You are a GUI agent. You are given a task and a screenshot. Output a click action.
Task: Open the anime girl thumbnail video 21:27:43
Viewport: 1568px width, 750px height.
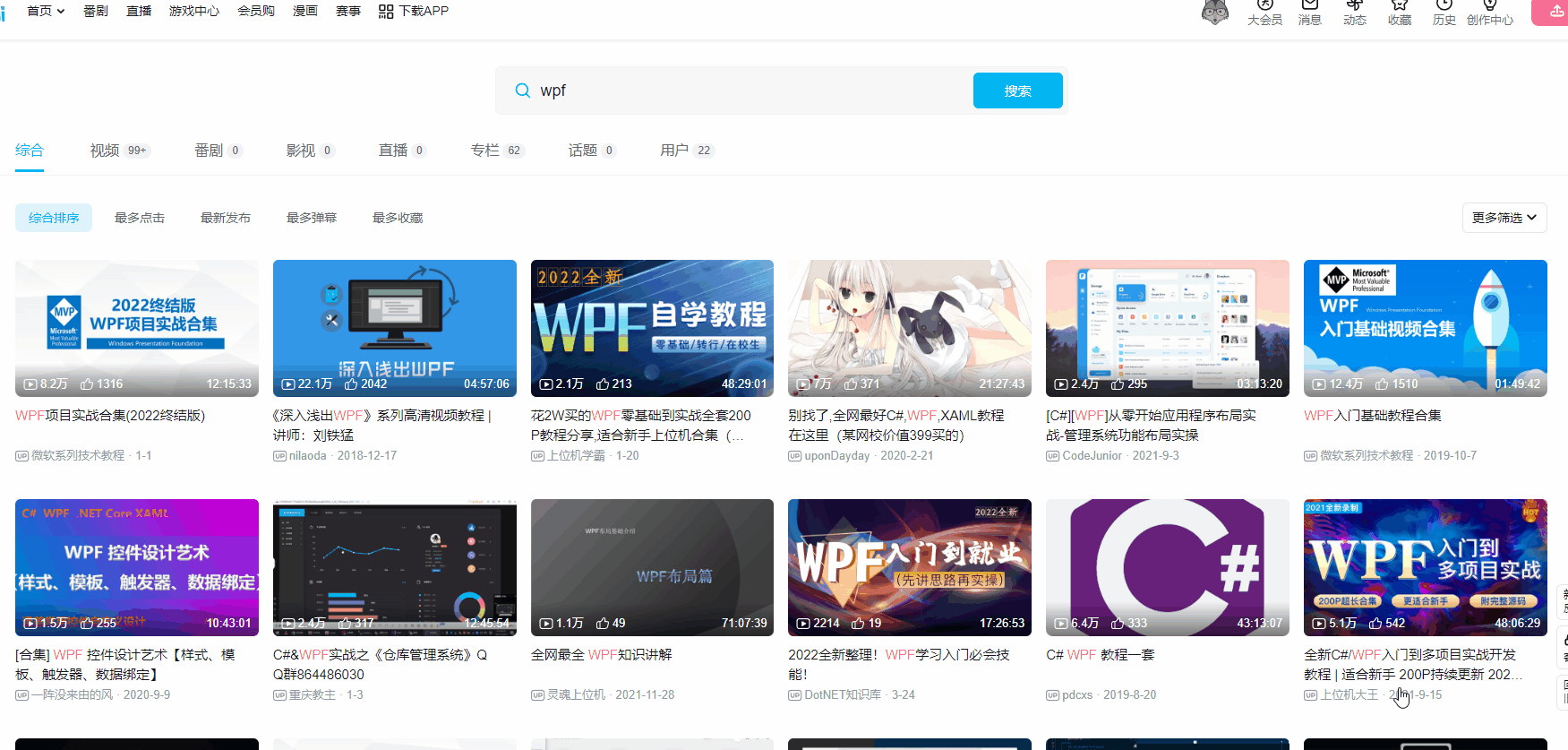pyautogui.click(x=910, y=328)
